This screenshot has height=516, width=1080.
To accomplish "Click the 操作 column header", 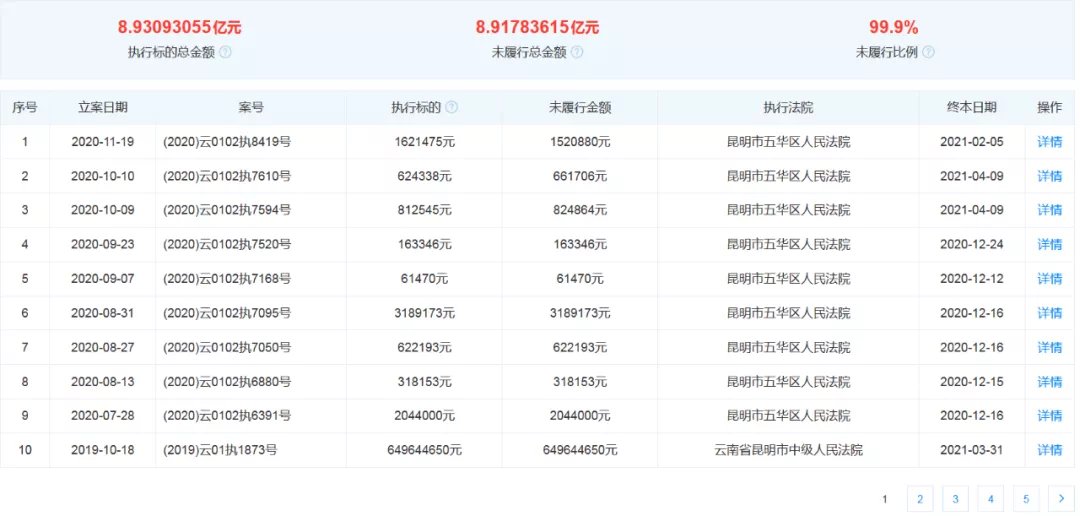I will pos(1050,107).
